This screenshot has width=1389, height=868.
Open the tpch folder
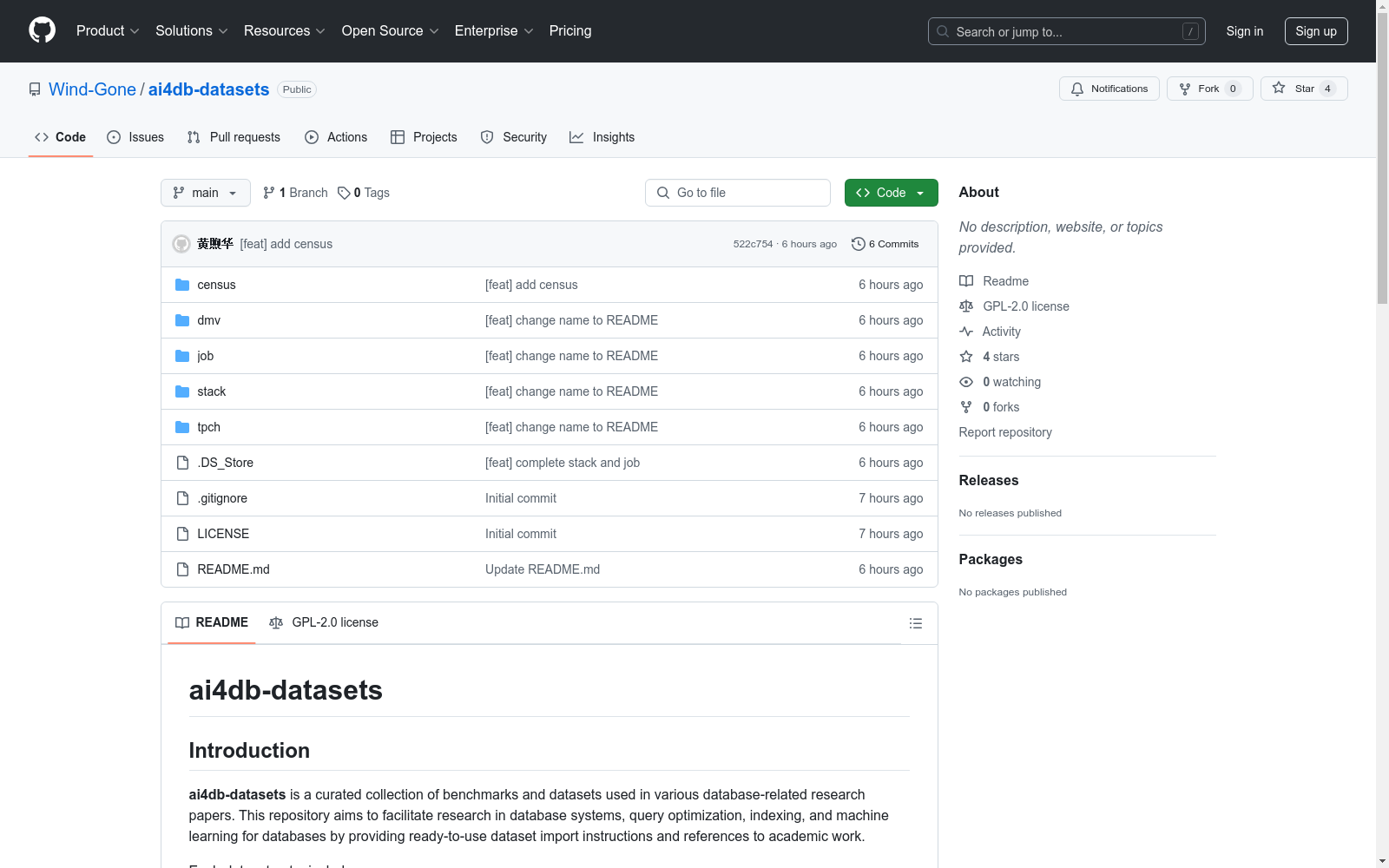click(208, 427)
